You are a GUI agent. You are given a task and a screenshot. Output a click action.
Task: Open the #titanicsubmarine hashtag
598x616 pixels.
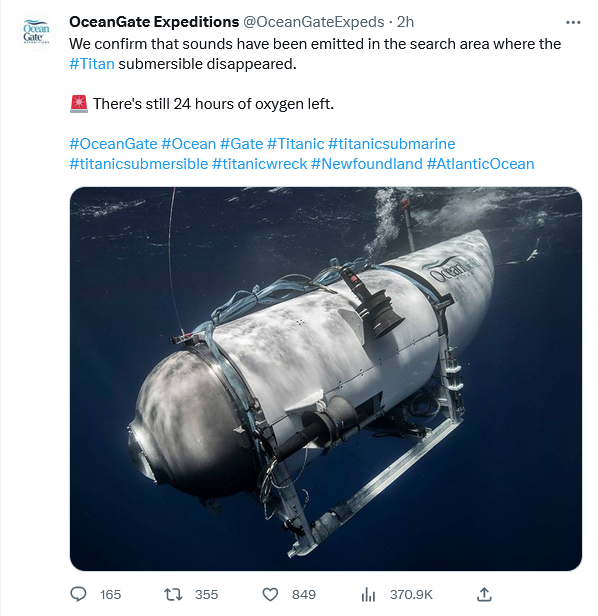point(392,144)
